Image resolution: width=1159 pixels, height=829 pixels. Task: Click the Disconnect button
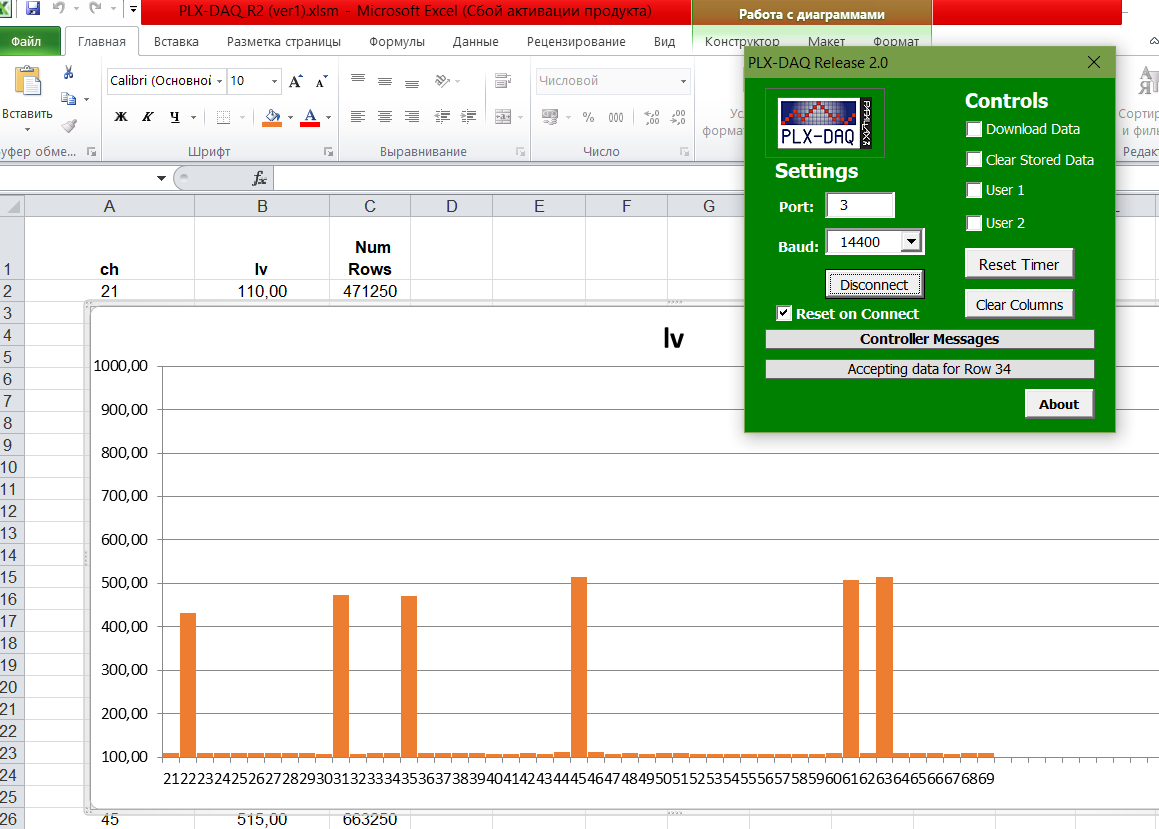[874, 284]
